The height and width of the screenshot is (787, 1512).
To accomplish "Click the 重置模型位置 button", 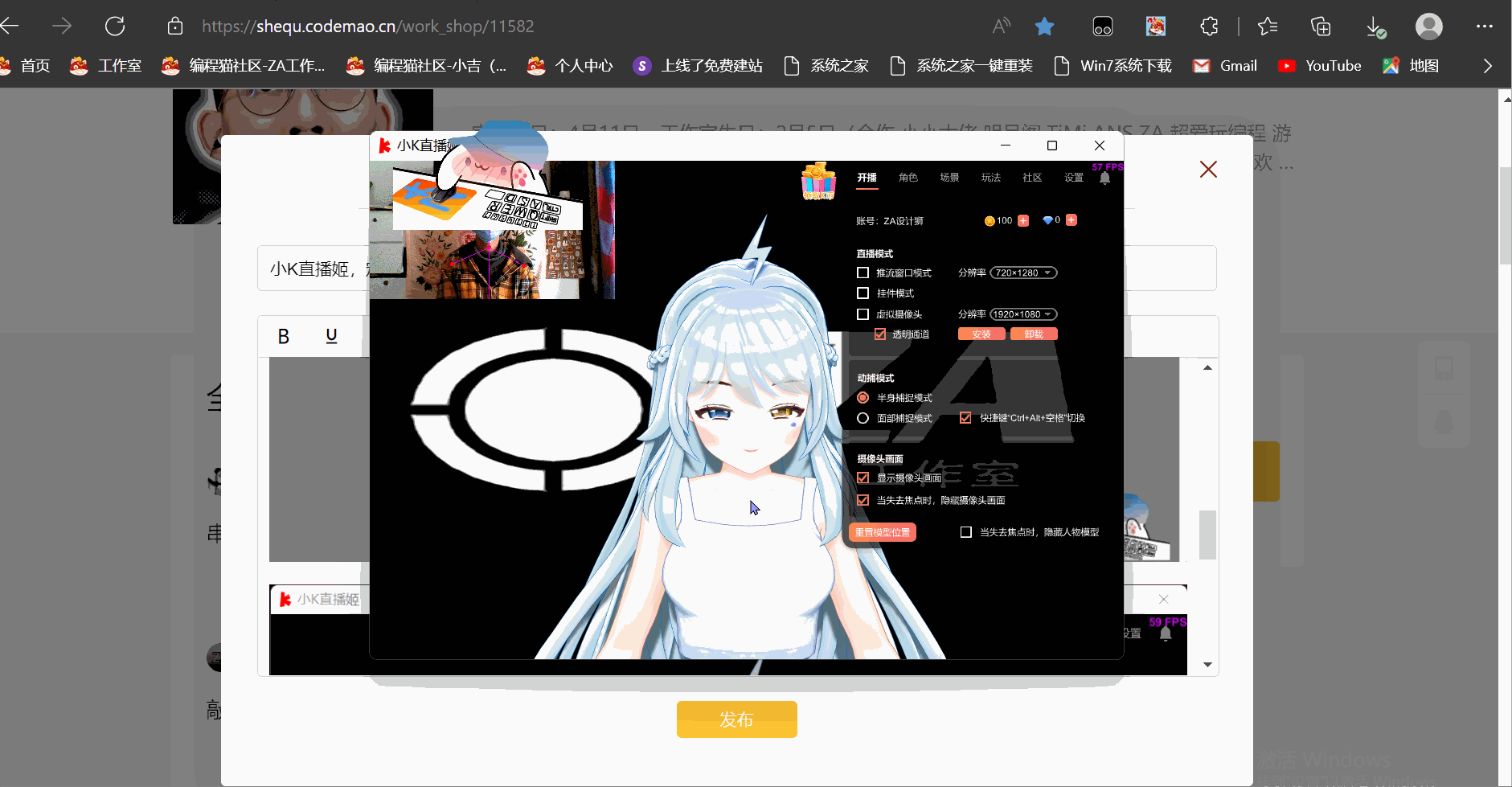I will tap(883, 532).
